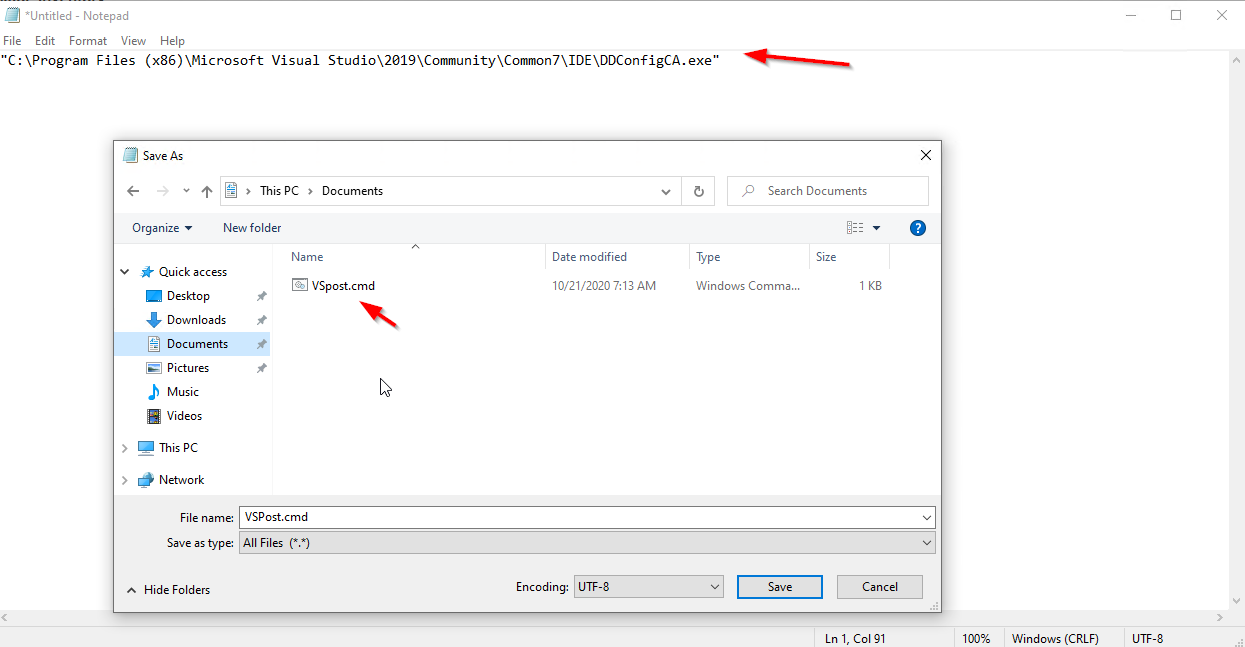This screenshot has height=647, width=1245.
Task: Sort files by Date modified column
Action: [618, 257]
